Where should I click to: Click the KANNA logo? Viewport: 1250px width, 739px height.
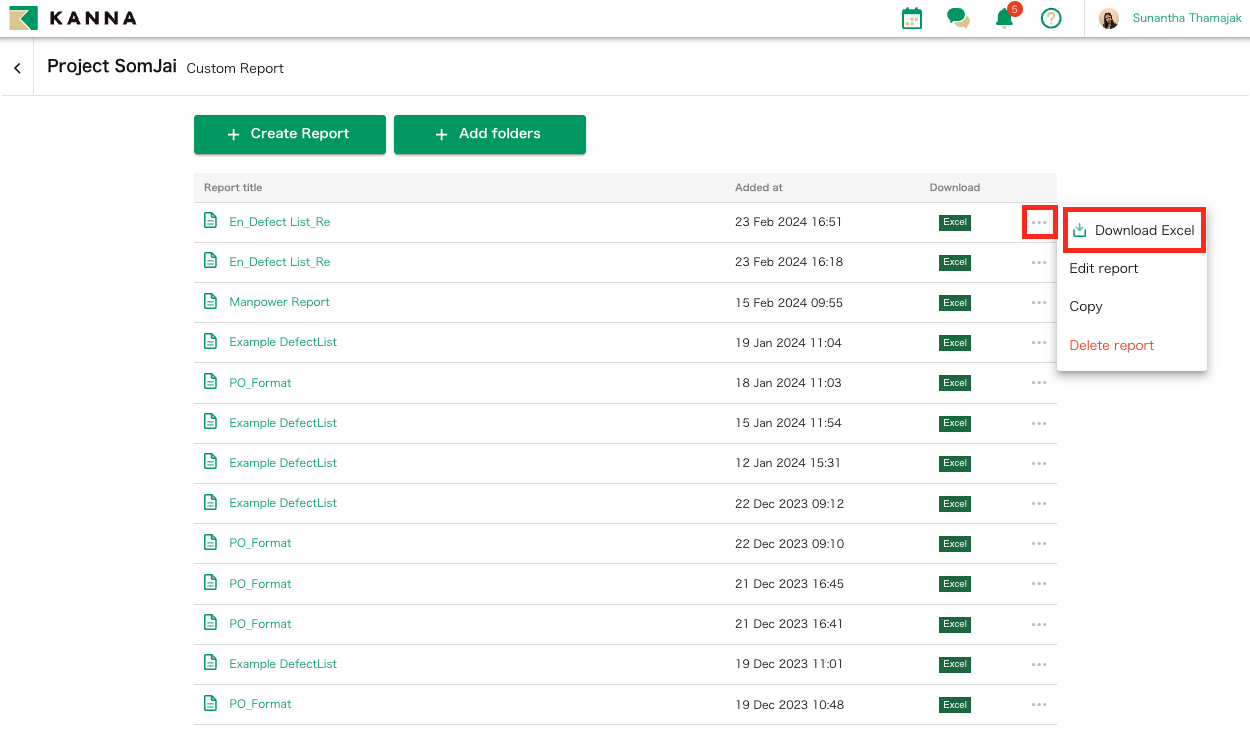tap(70, 17)
